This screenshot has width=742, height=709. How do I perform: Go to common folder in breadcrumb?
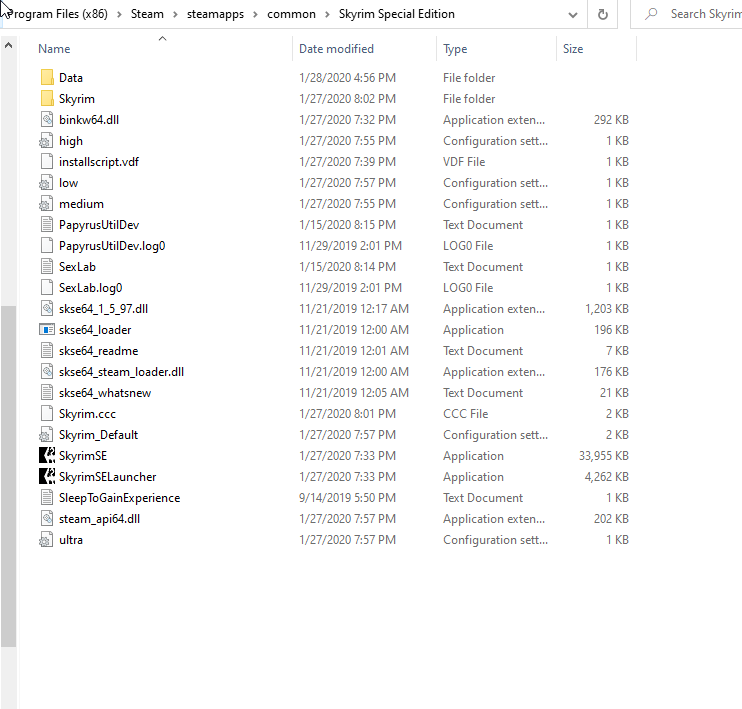(x=291, y=14)
